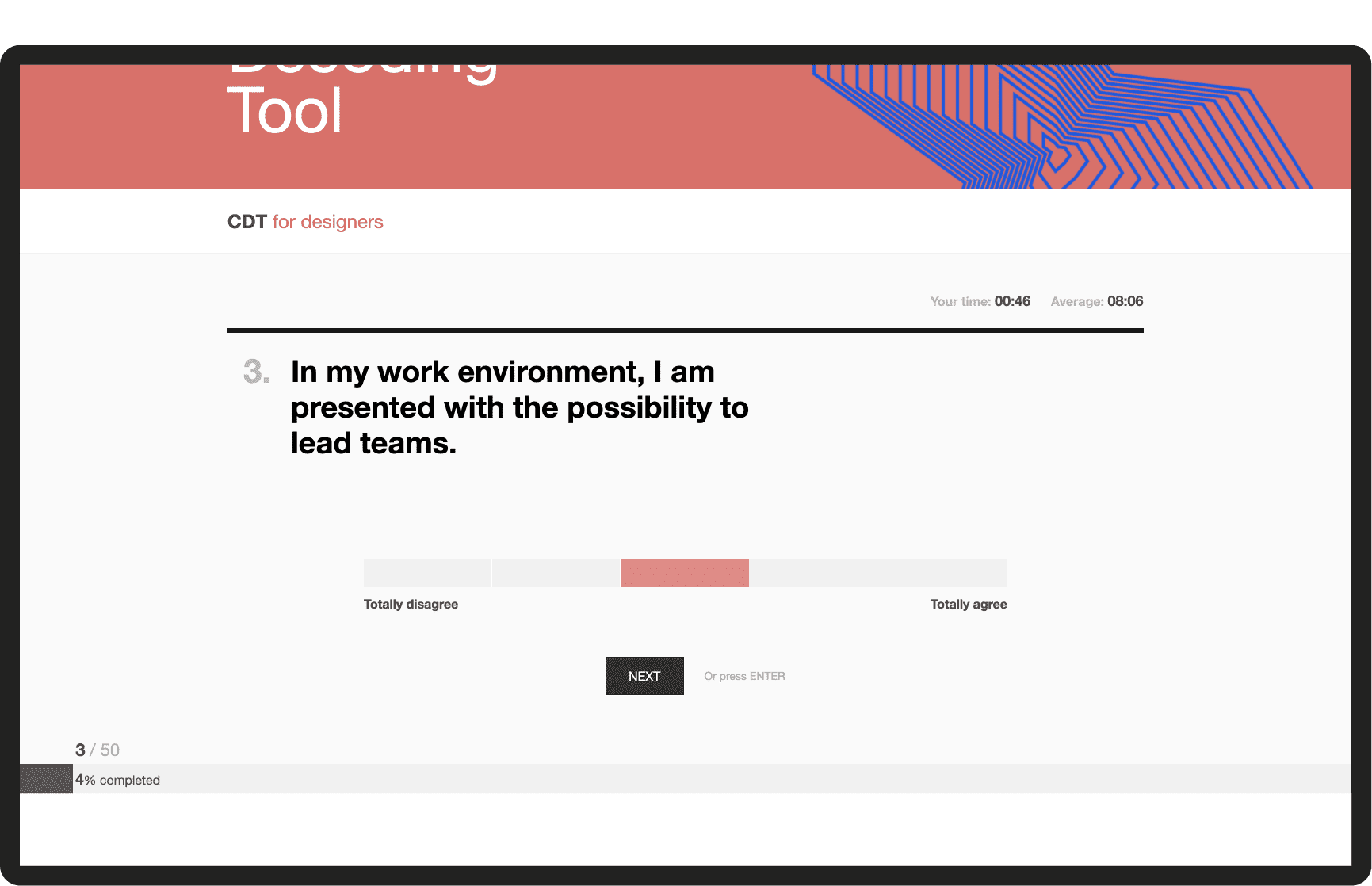Image resolution: width=1372 pixels, height=886 pixels.
Task: Select the rightmost rating box for totally agree
Action: (x=942, y=573)
